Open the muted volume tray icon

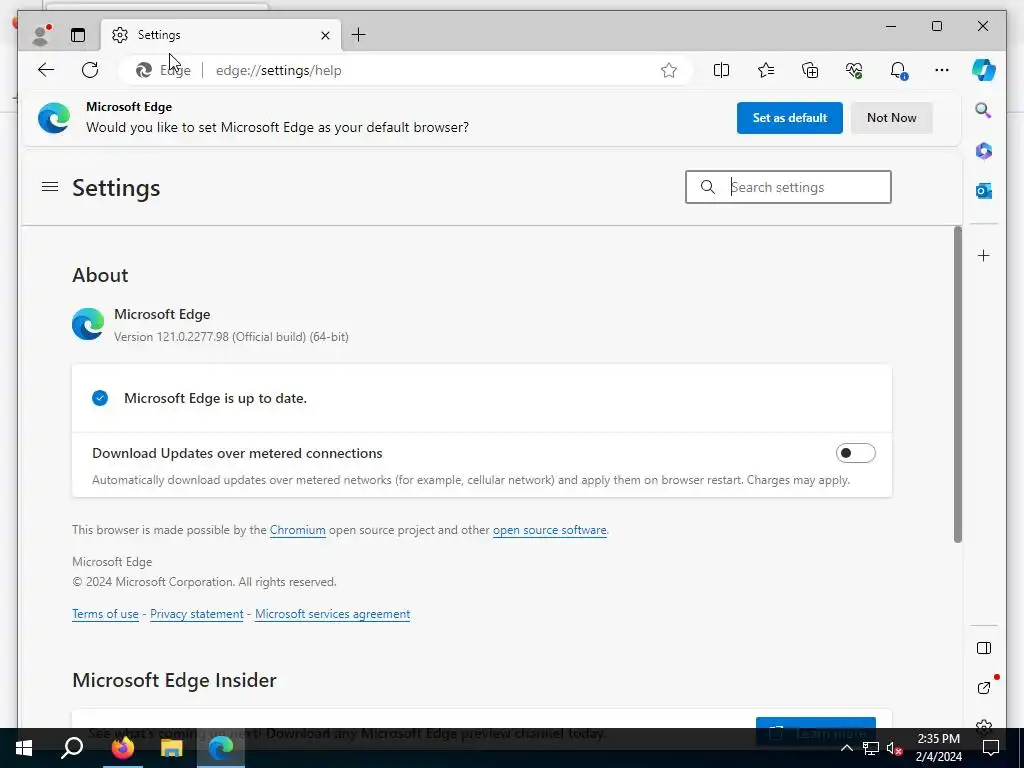894,748
